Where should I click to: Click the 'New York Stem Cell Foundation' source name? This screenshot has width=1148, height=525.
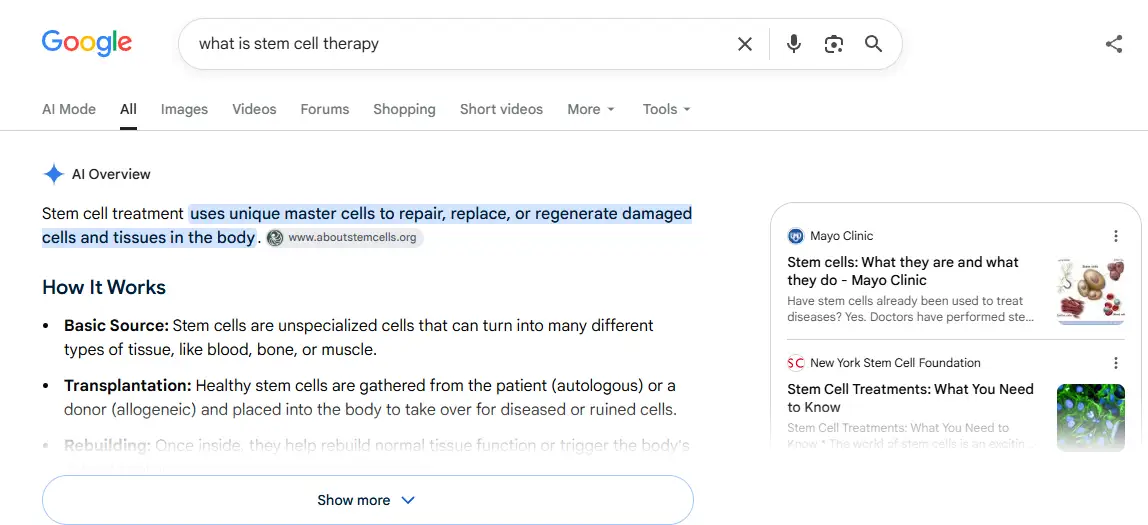tap(895, 362)
